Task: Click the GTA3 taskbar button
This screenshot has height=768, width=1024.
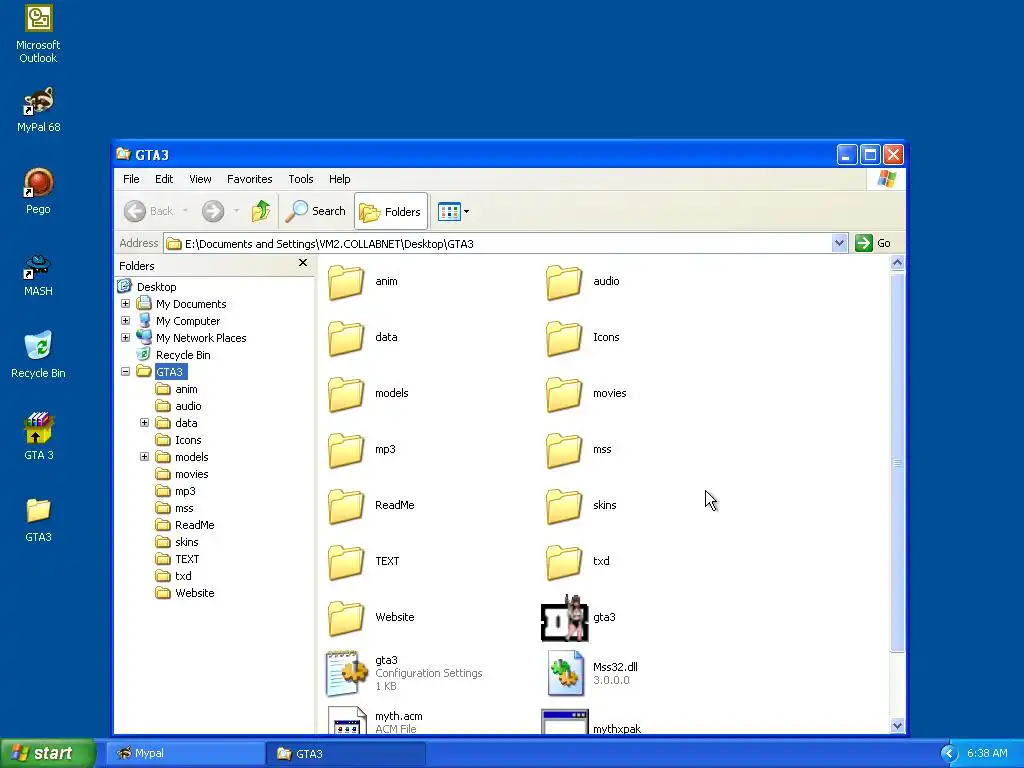Action: tap(346, 754)
